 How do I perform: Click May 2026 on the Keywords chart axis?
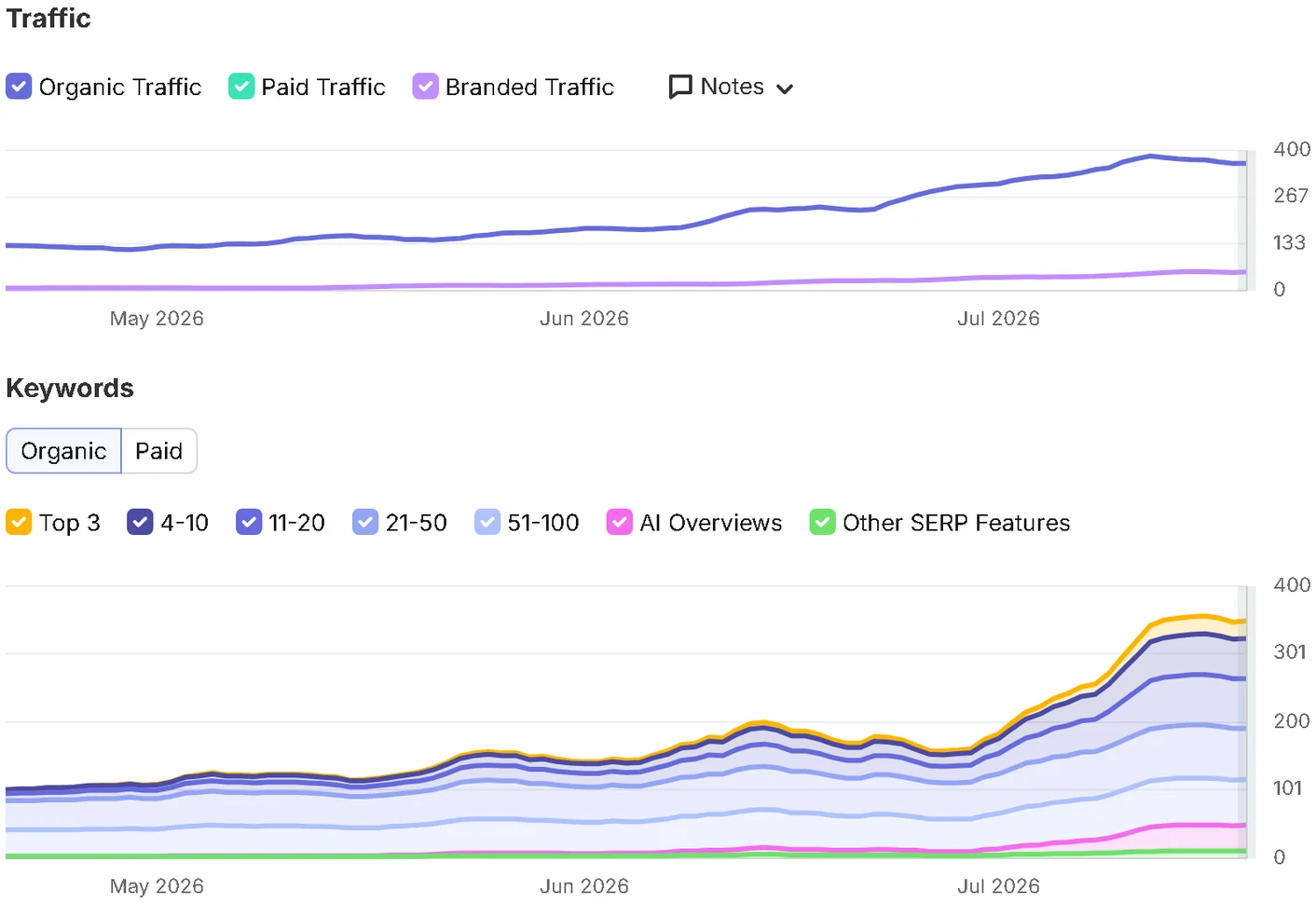click(157, 886)
